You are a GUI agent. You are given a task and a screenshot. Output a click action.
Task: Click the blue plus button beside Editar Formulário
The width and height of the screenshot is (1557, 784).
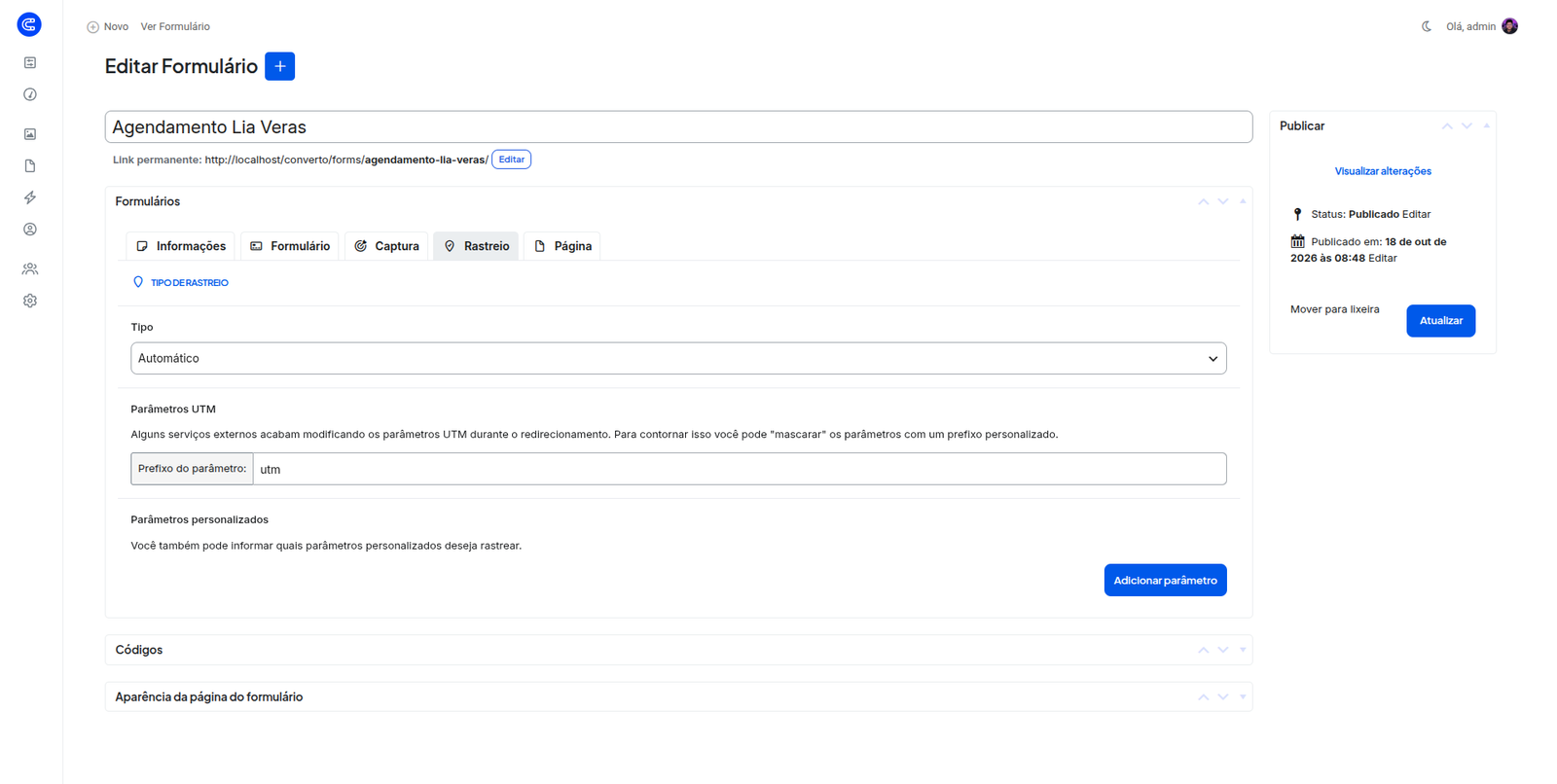280,66
